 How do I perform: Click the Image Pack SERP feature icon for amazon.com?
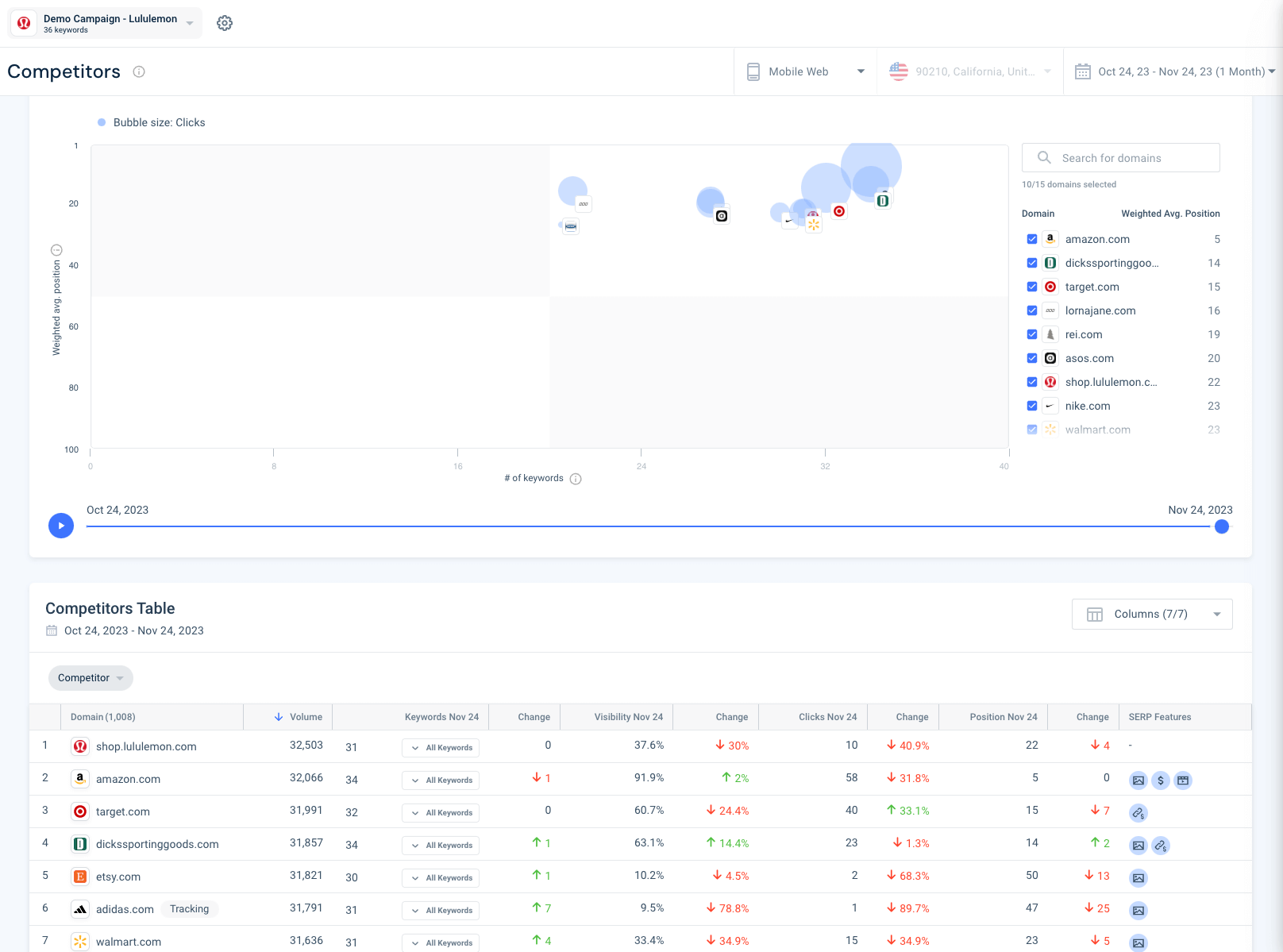coord(1139,780)
